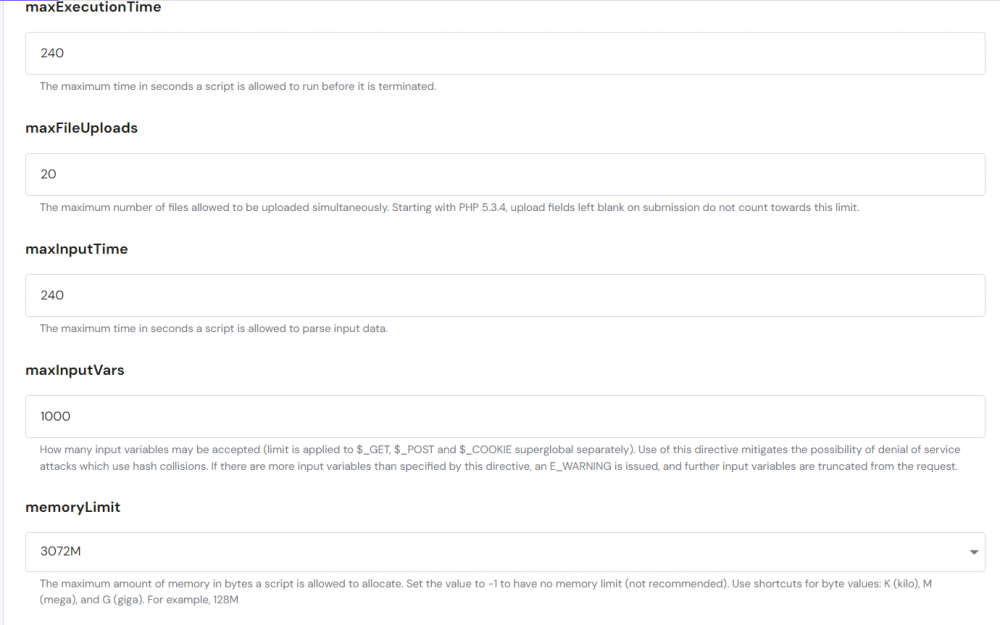This screenshot has height=625, width=1000.
Task: Click the '$_COOKIE' word in maxInputVars description
Action: tap(485, 450)
